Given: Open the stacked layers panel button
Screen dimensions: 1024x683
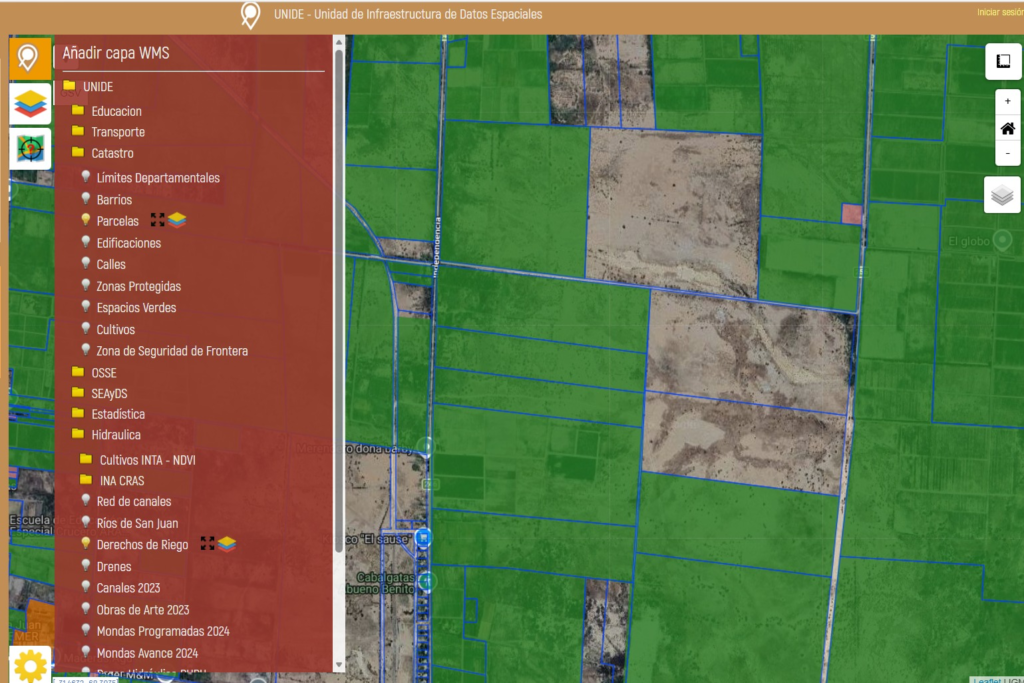Looking at the screenshot, I should point(30,104).
